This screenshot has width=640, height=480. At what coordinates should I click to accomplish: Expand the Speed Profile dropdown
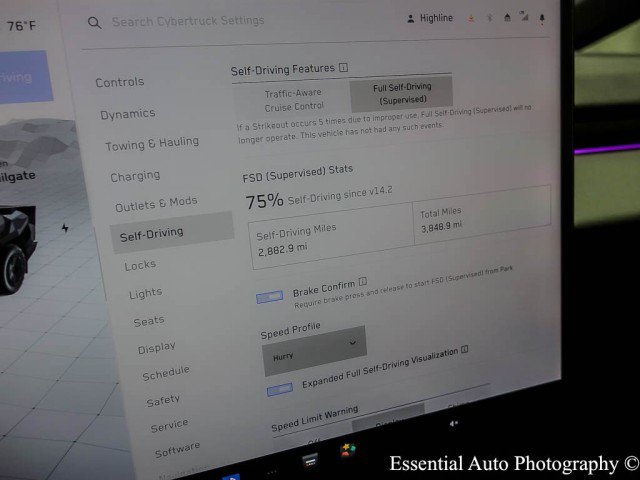[314, 351]
